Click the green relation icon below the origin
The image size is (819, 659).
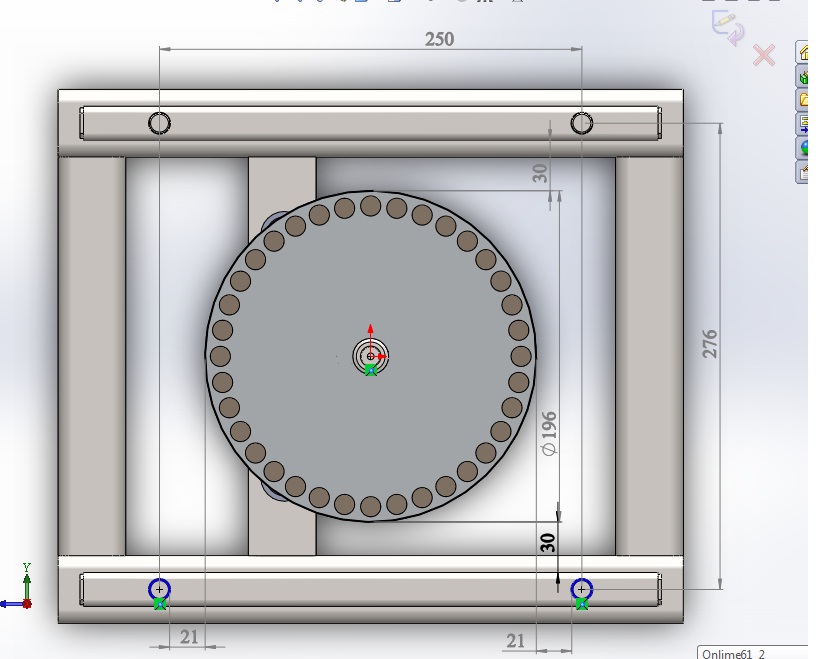click(371, 370)
